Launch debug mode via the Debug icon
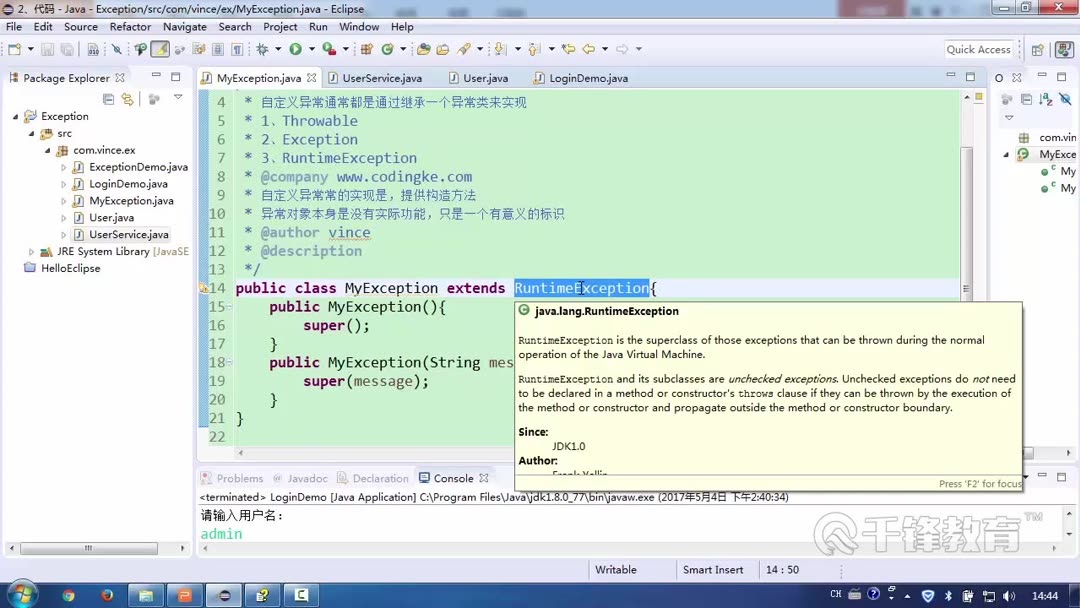This screenshot has width=1080, height=608. coord(261,48)
